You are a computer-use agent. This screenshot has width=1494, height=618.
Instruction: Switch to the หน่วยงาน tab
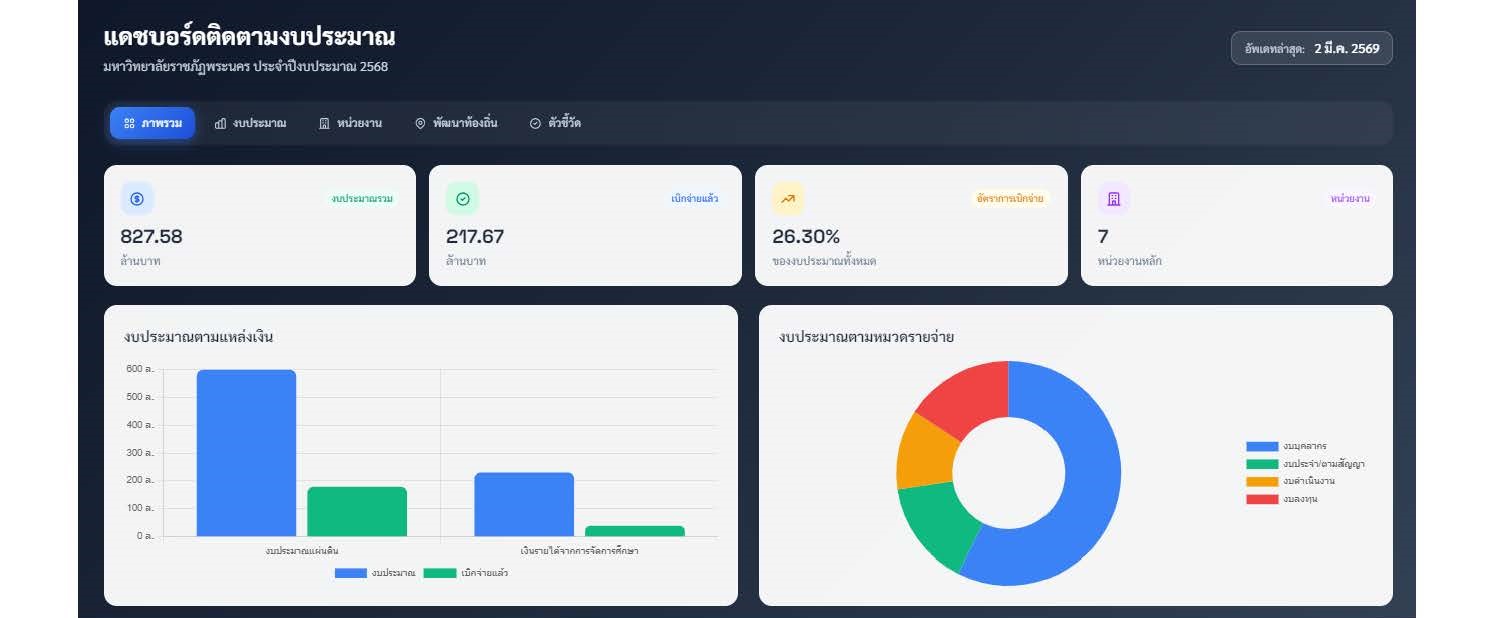click(x=350, y=123)
